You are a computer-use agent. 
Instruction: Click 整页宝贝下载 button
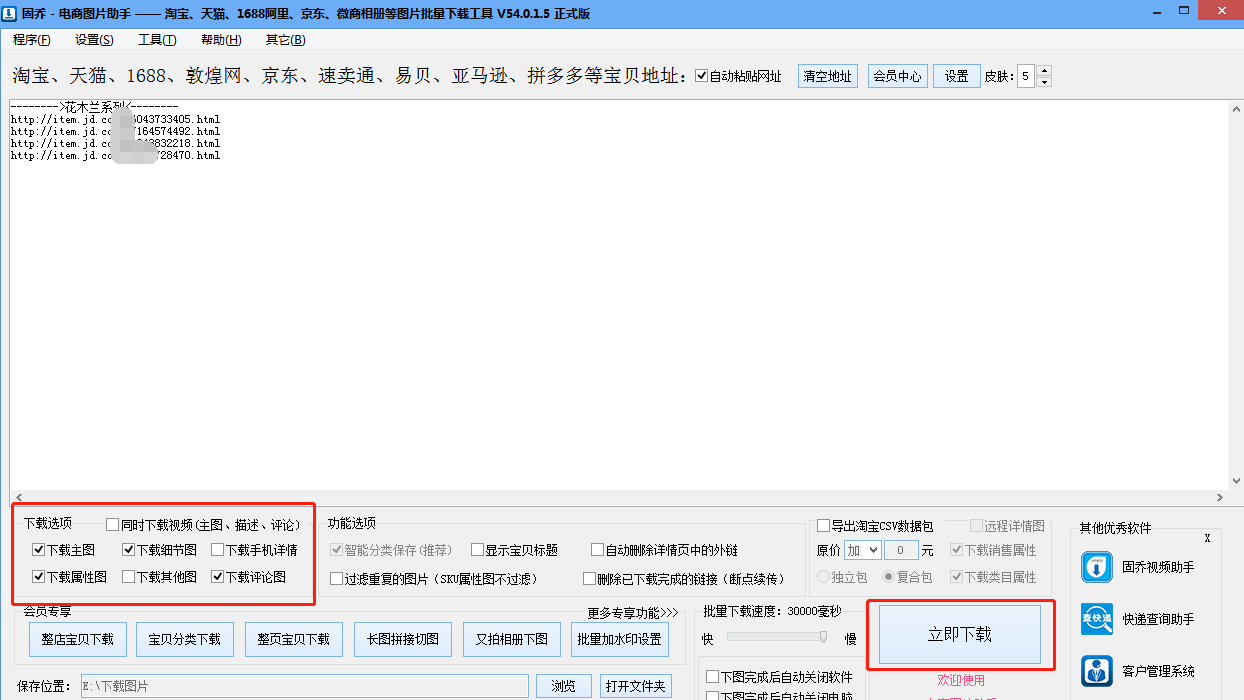(x=293, y=639)
